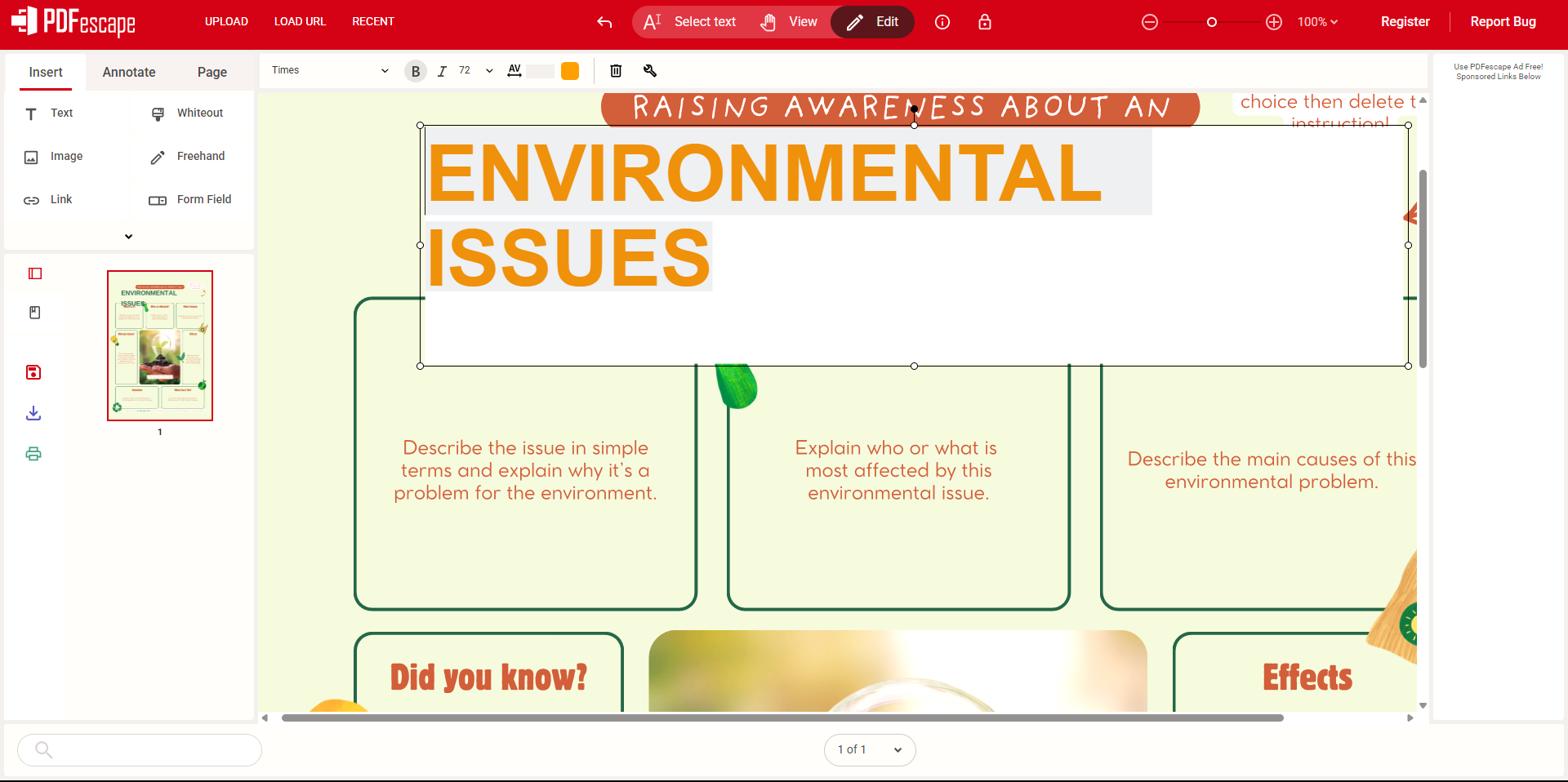Toggle the page thumbnails panel icon
The height and width of the screenshot is (782, 1568).
click(x=35, y=273)
